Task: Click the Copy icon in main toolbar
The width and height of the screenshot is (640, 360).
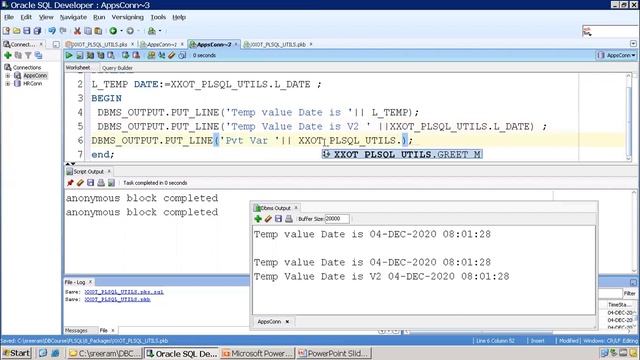Action: [x=88, y=31]
